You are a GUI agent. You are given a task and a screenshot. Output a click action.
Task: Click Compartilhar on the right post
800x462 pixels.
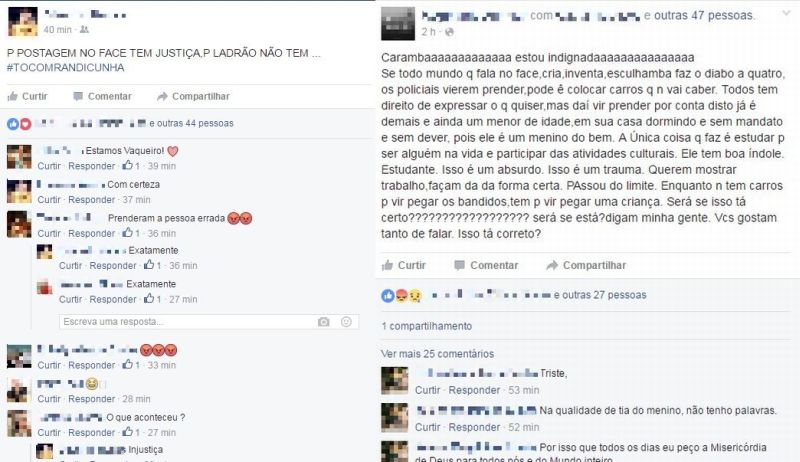click(586, 265)
